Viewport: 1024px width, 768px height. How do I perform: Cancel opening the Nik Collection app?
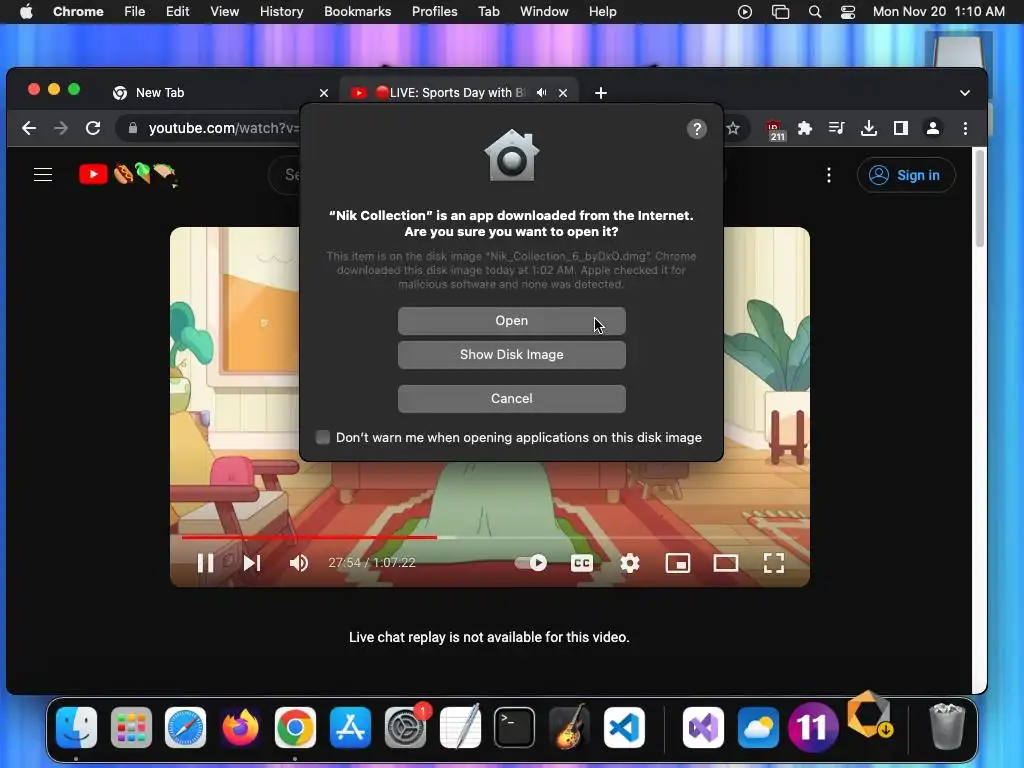tap(511, 398)
